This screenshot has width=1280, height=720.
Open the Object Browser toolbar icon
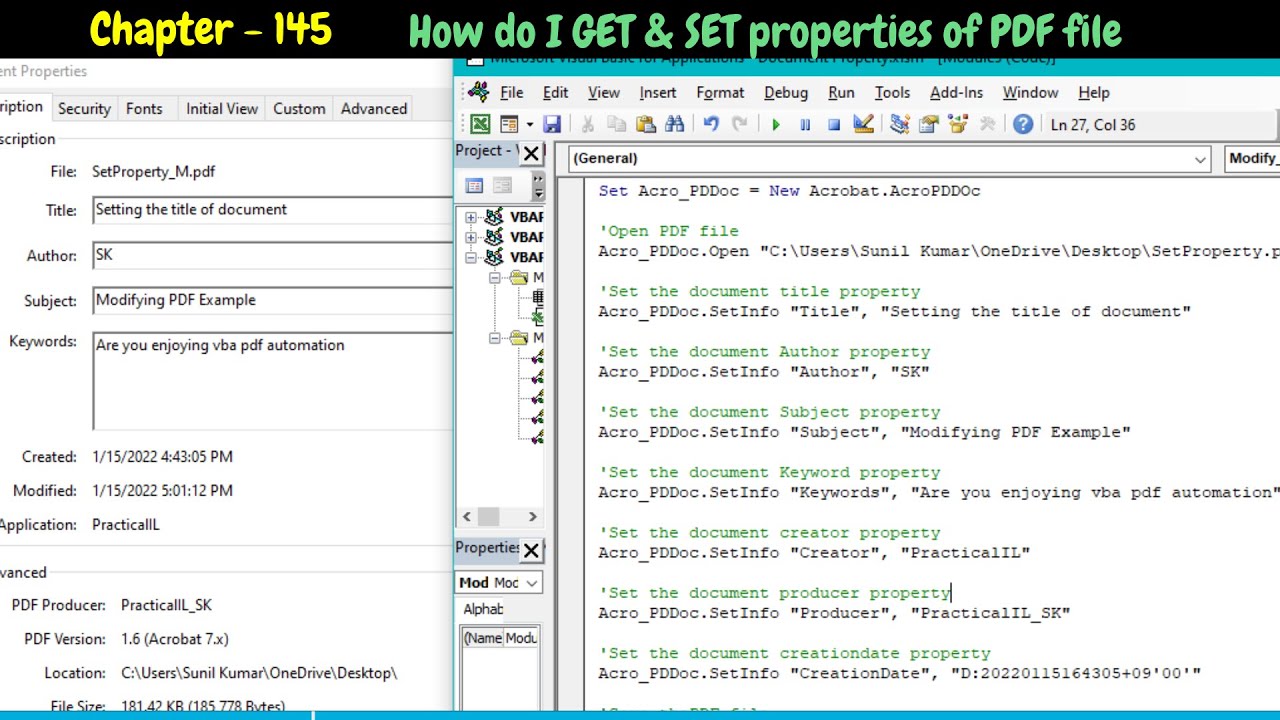(958, 124)
